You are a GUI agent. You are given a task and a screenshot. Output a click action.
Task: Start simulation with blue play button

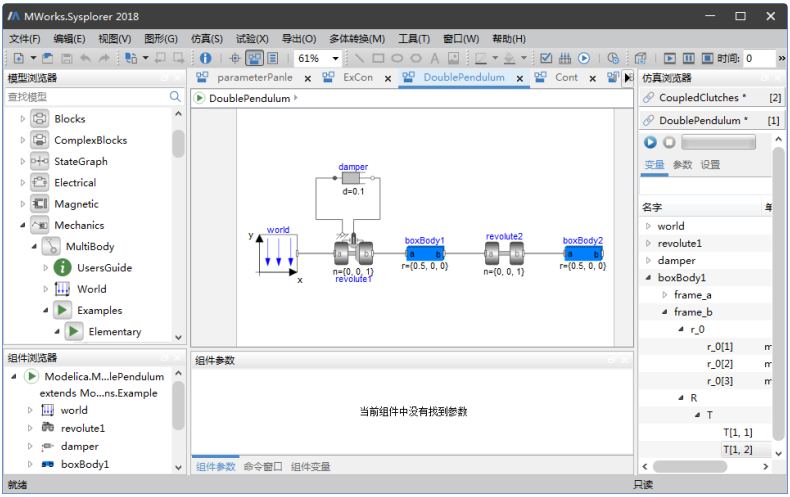coord(650,143)
